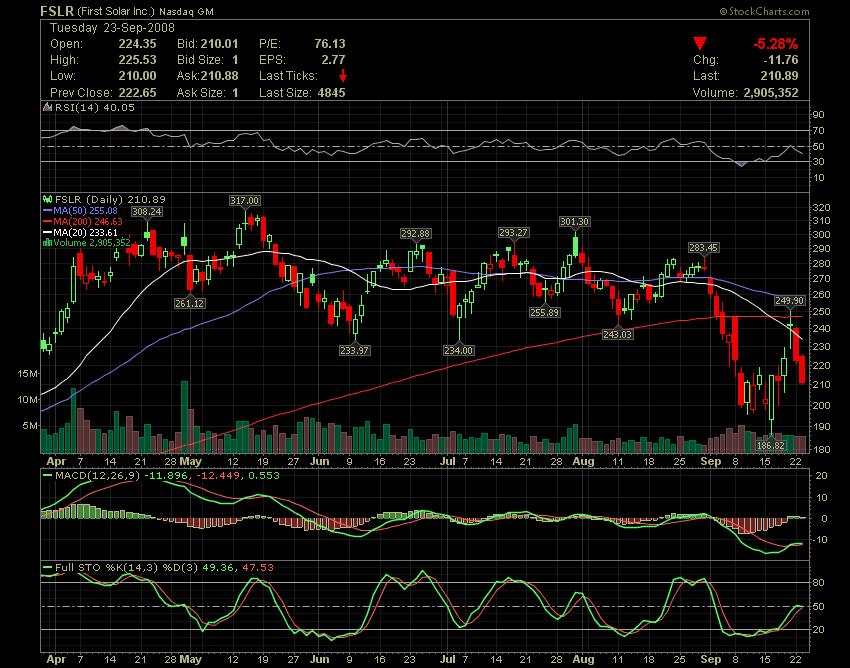Click the red MA(200) legend line
The height and width of the screenshot is (668, 850).
pos(48,221)
